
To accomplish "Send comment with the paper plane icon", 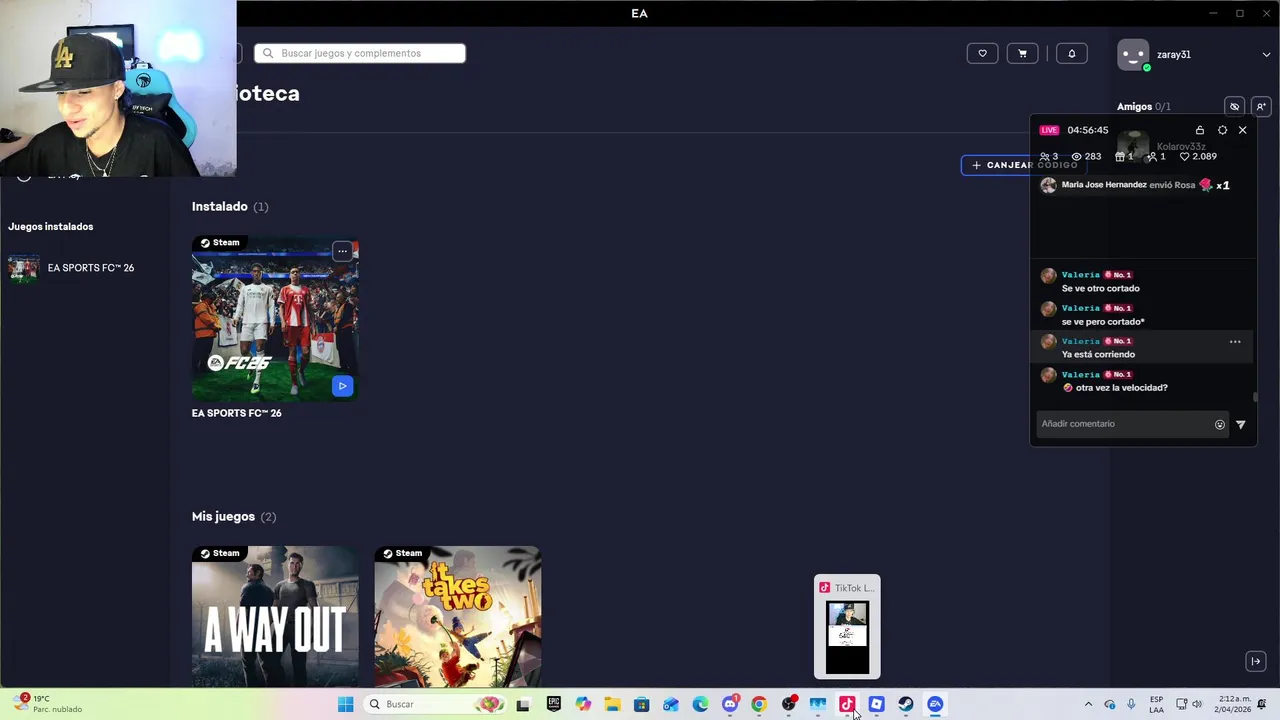I will 1241,425.
